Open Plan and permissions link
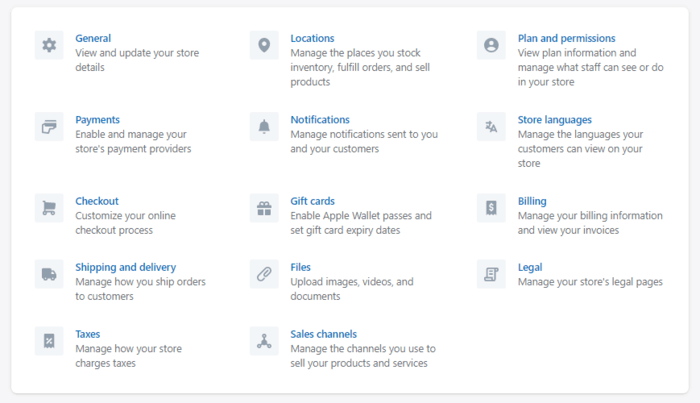 [x=566, y=38]
